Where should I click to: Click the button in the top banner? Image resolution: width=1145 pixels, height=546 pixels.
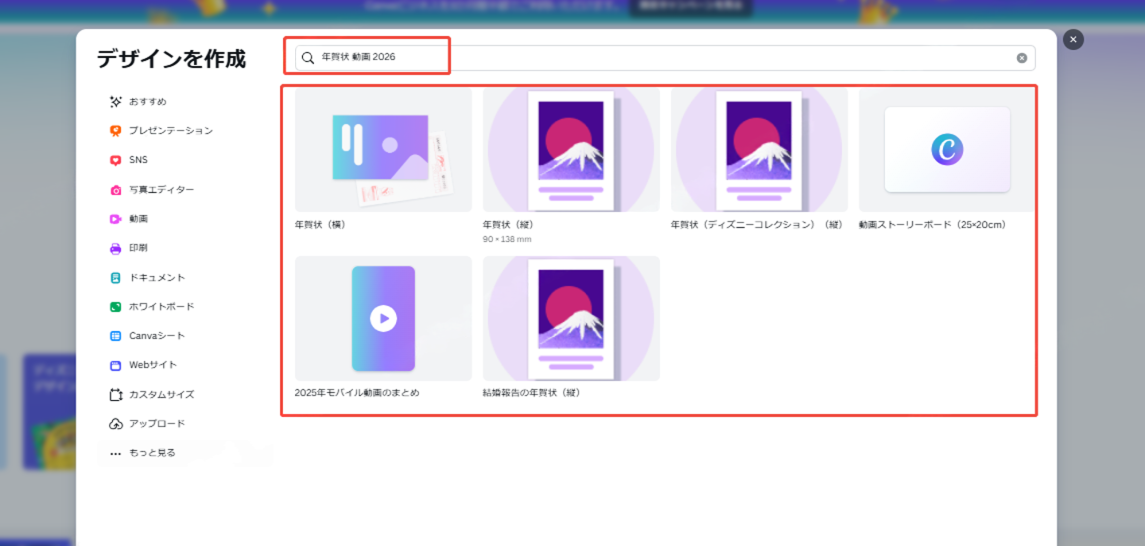click(691, 6)
